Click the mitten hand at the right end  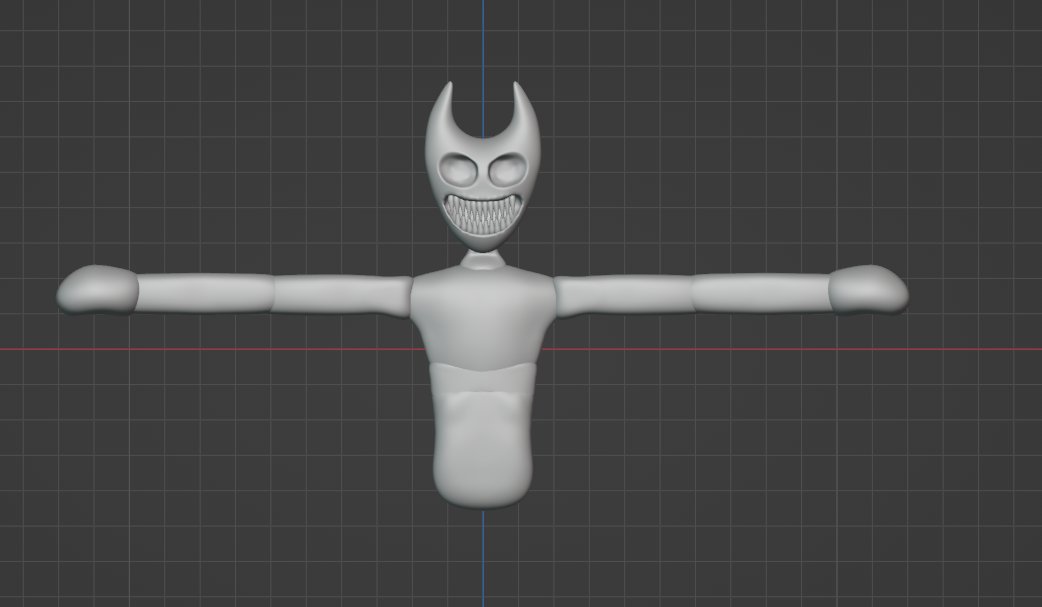click(869, 289)
